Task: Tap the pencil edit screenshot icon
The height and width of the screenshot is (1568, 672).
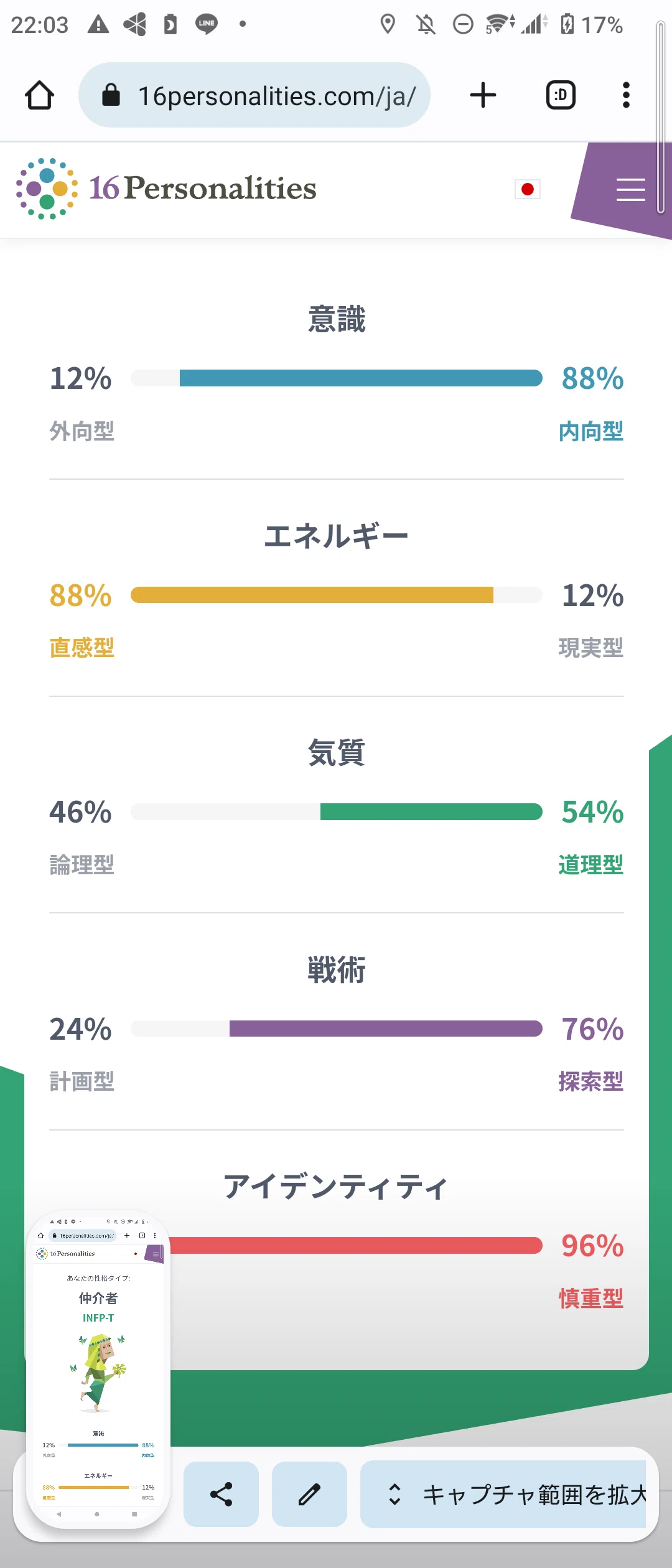Action: point(309,1494)
